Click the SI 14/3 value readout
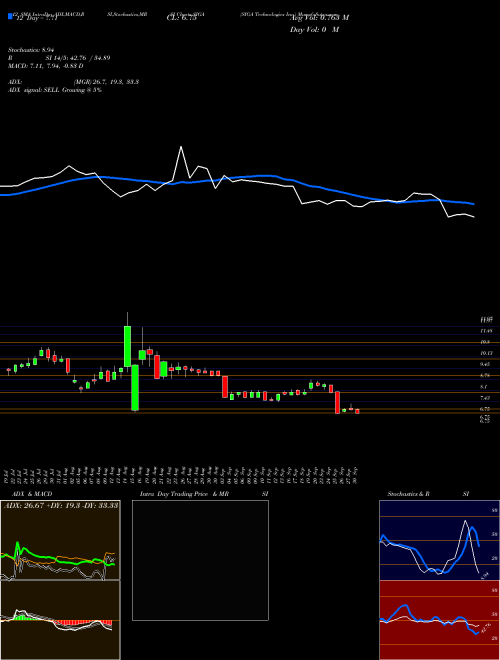This screenshot has height=660, width=500. [x=78, y=58]
